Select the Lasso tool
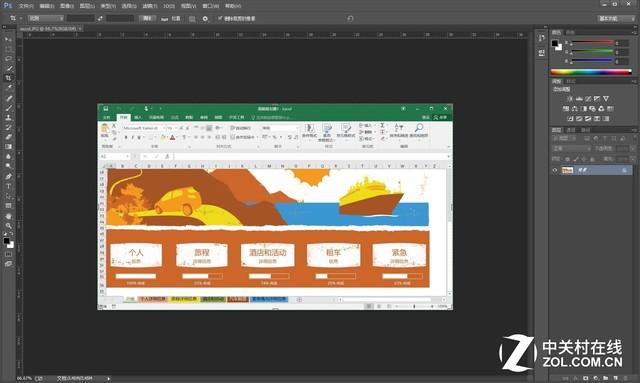The width and height of the screenshot is (640, 383). 8,59
